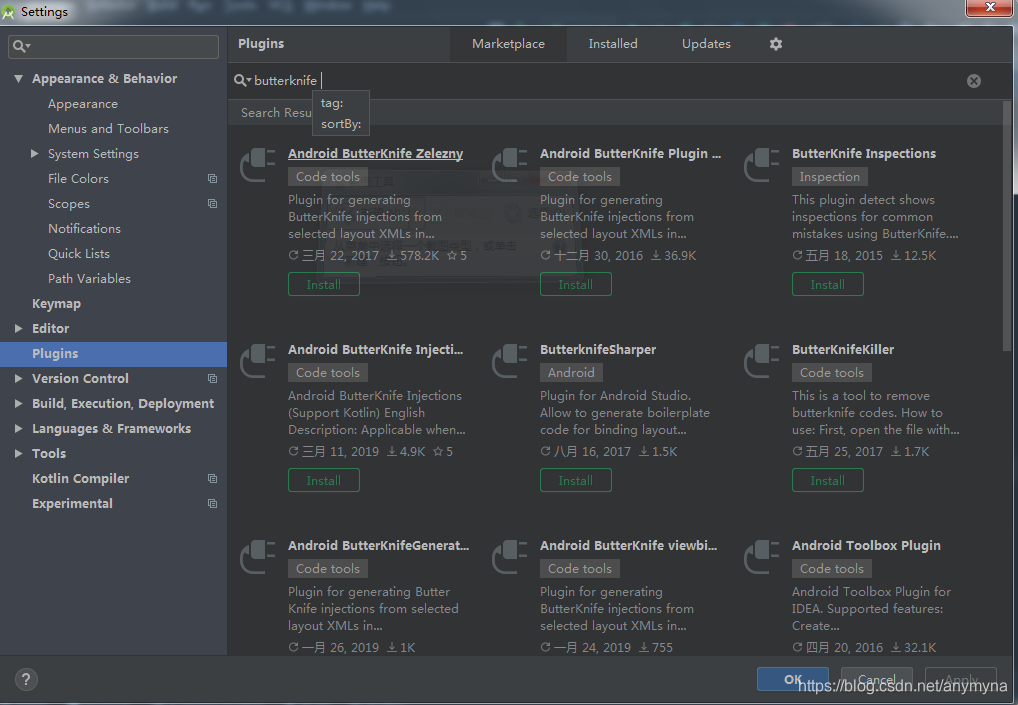This screenshot has height=705, width=1018.
Task: Install the ButterKnifeKiller plugin
Action: (828, 480)
